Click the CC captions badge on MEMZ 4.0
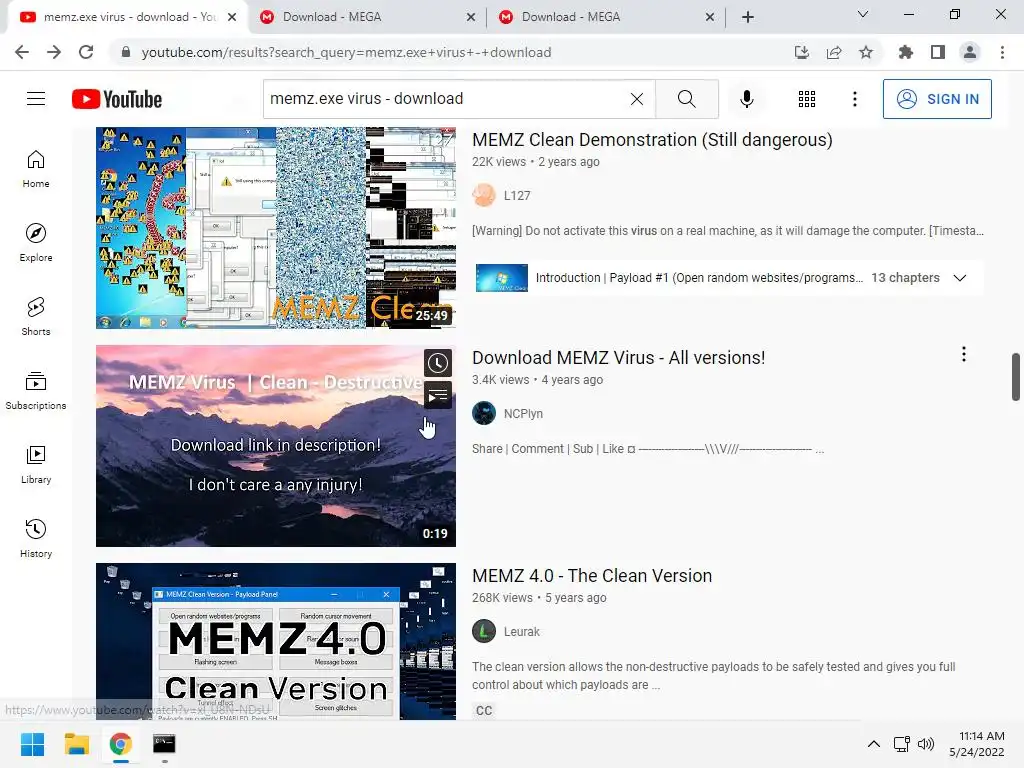The height and width of the screenshot is (768, 1024). point(484,711)
